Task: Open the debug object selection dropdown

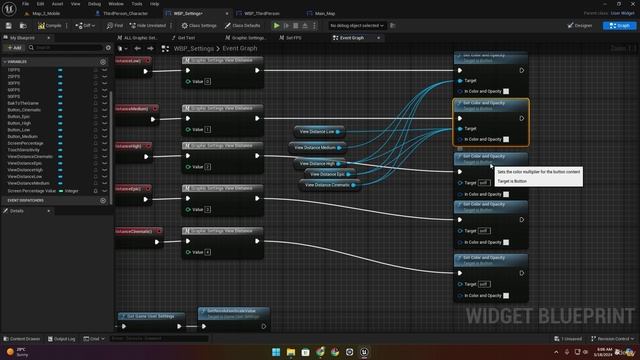Action: click(x=357, y=26)
